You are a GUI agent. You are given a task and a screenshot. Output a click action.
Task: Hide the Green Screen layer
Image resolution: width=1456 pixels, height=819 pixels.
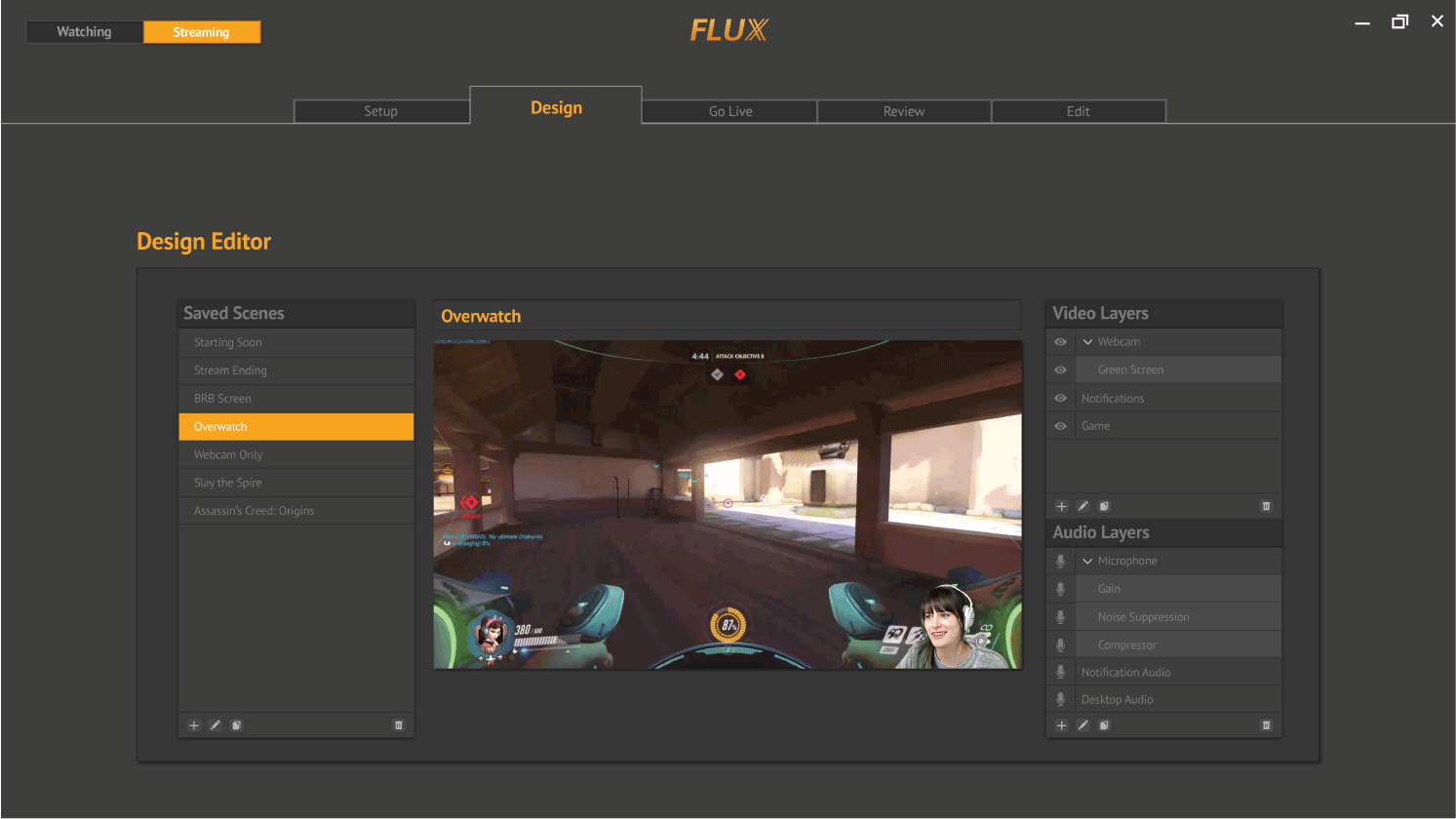click(1060, 370)
